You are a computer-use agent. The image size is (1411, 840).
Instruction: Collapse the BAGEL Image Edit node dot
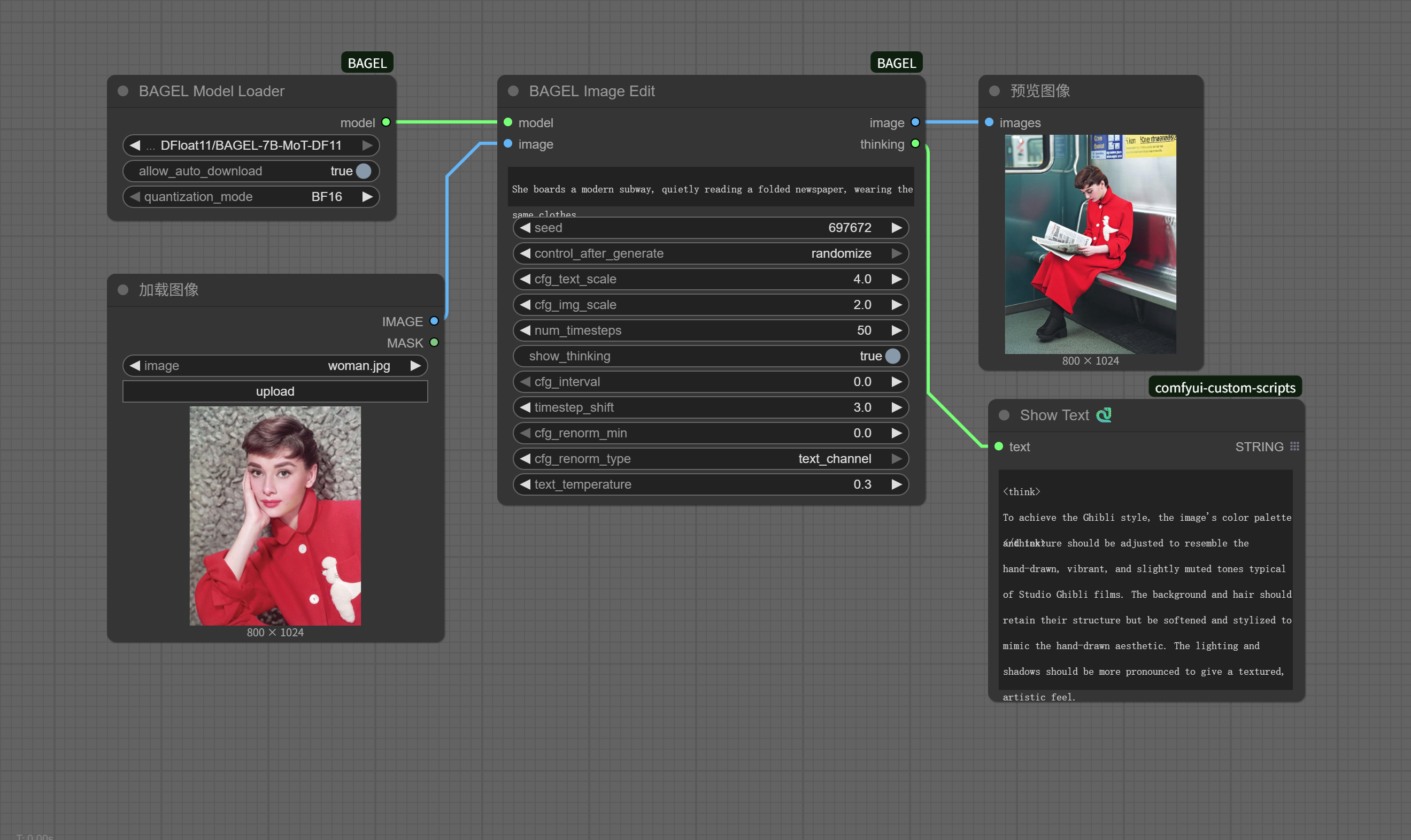(513, 91)
